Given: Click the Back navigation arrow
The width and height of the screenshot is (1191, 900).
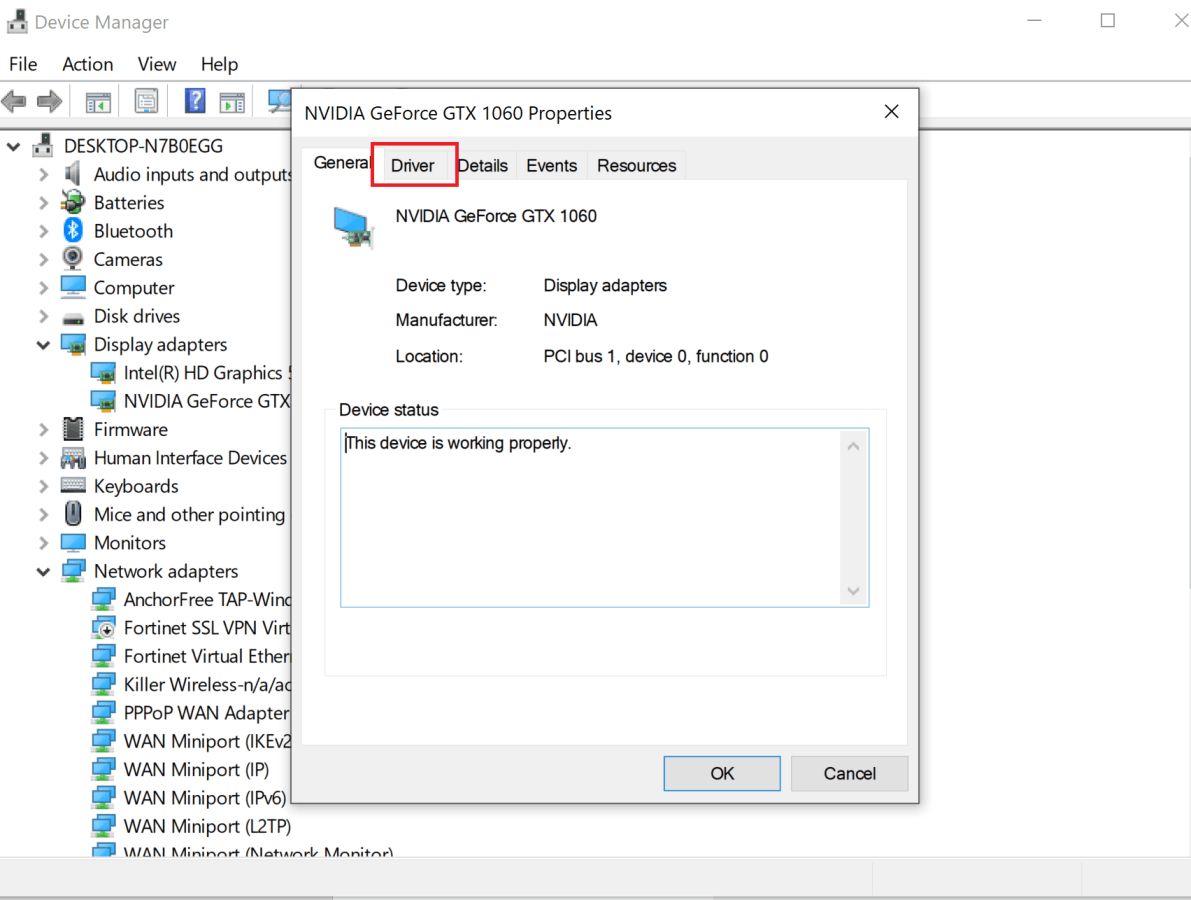Looking at the screenshot, I should tap(14, 101).
